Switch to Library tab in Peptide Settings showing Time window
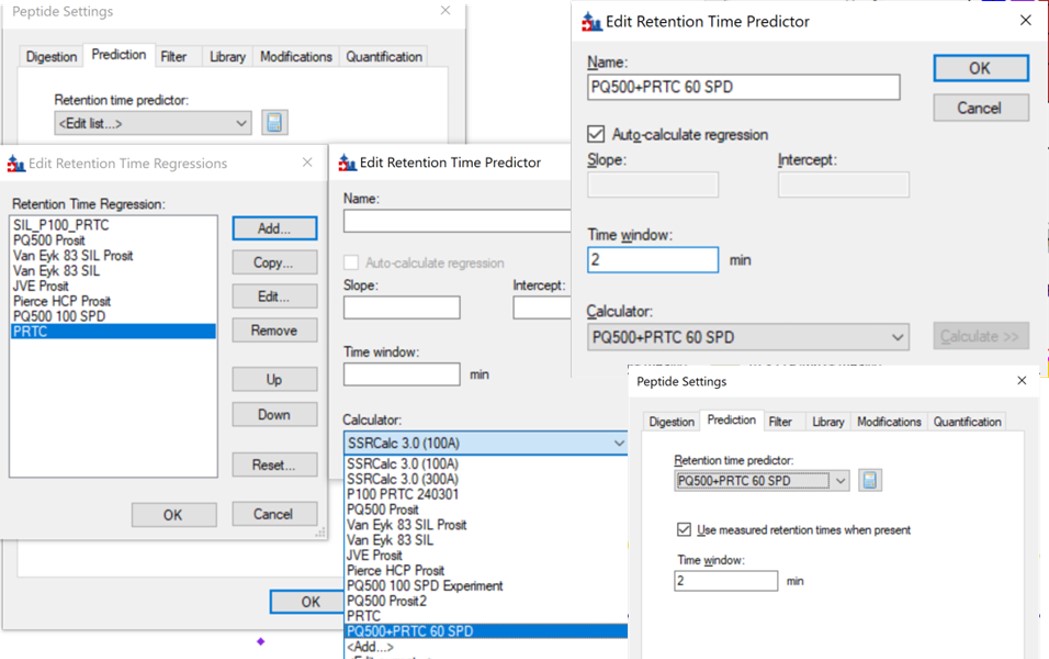Image resolution: width=1049 pixels, height=659 pixels. [828, 421]
